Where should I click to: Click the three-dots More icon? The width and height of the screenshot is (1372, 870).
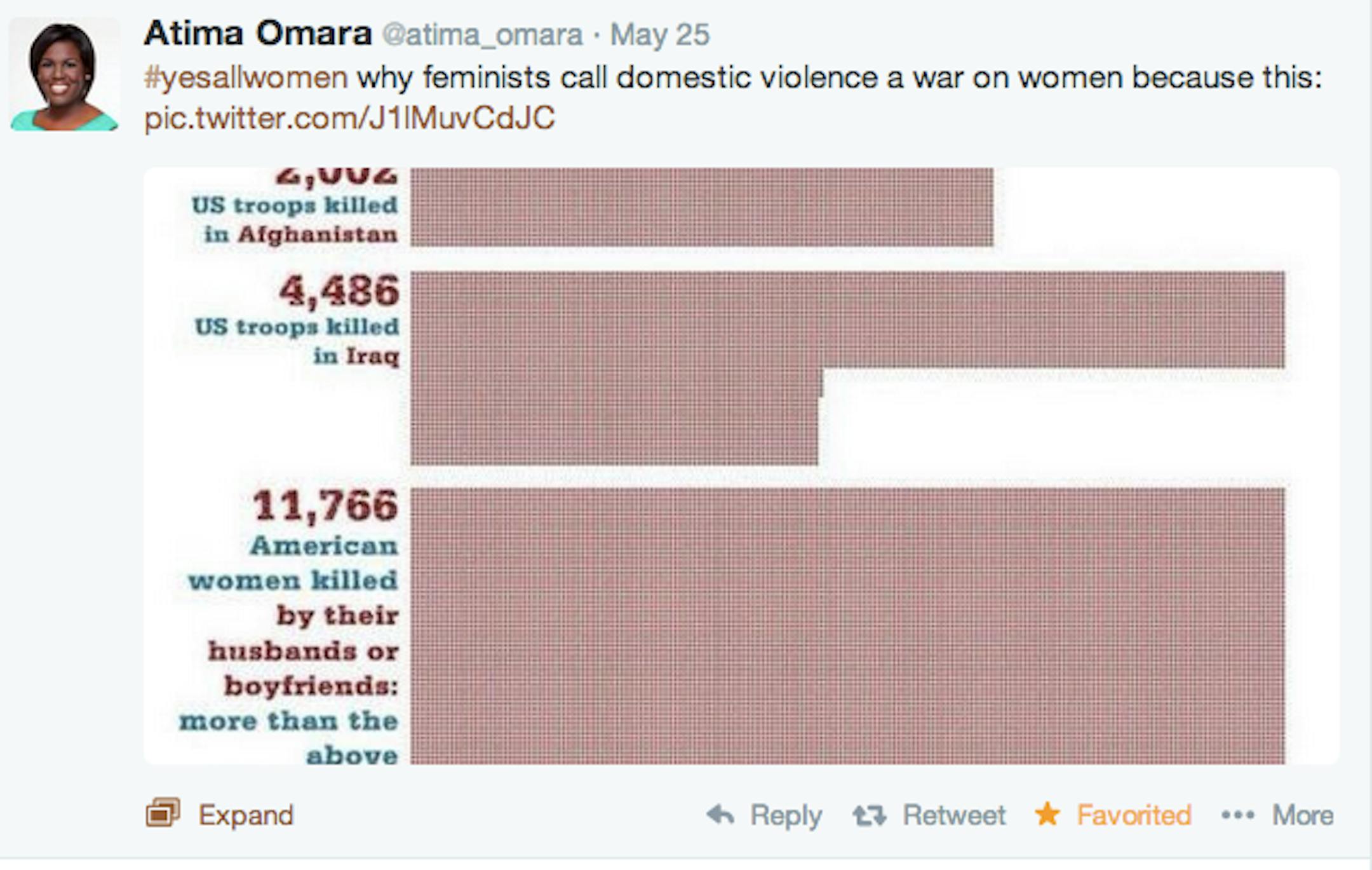1237,815
